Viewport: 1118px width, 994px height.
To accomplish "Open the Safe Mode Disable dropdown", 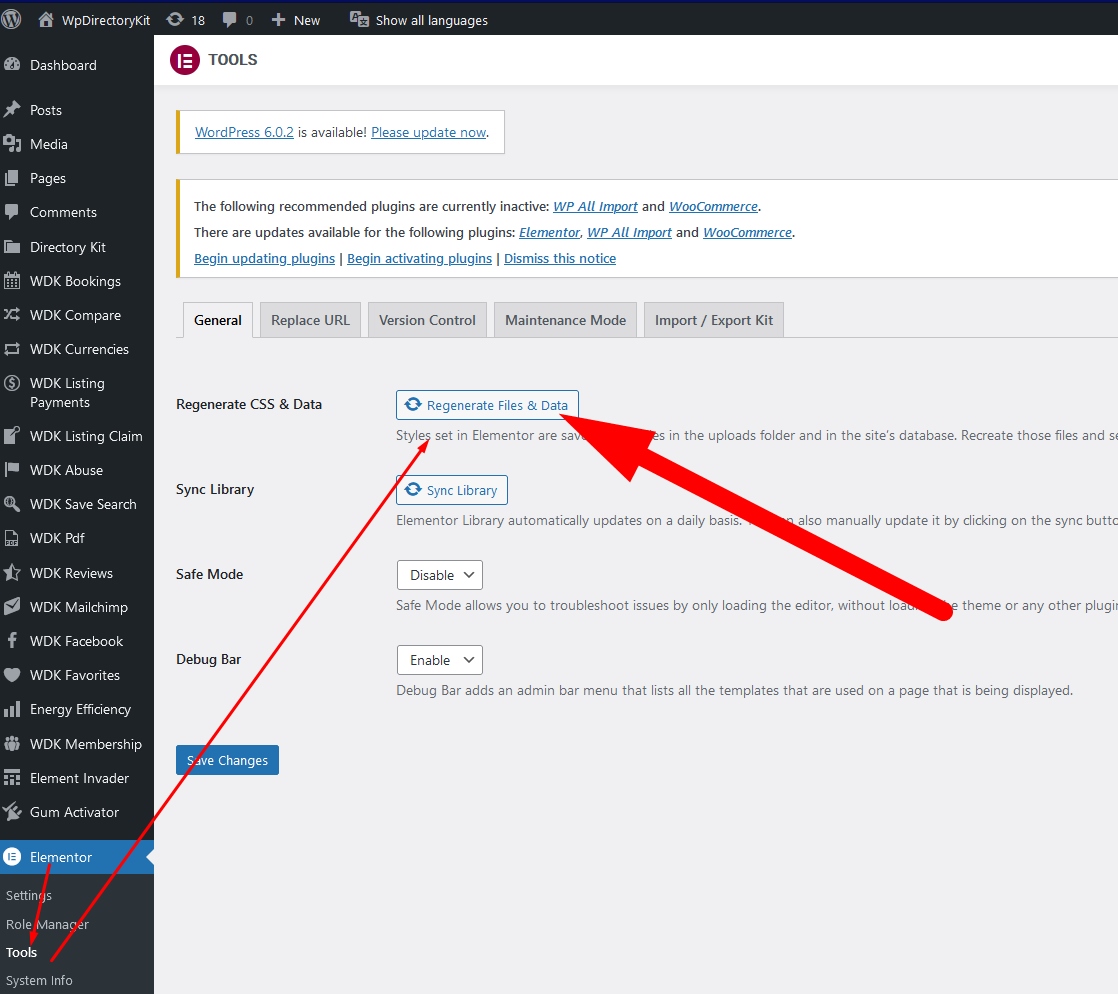I will coord(439,575).
